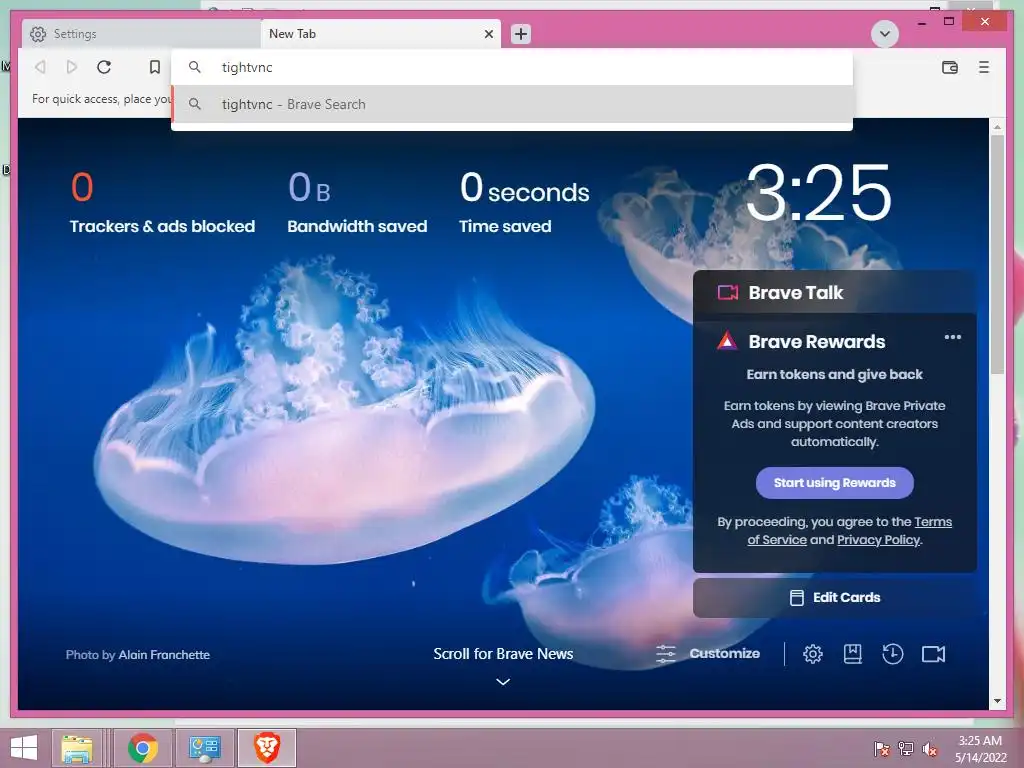Close the New Tab tab
Image resolution: width=1024 pixels, height=768 pixels.
[488, 34]
